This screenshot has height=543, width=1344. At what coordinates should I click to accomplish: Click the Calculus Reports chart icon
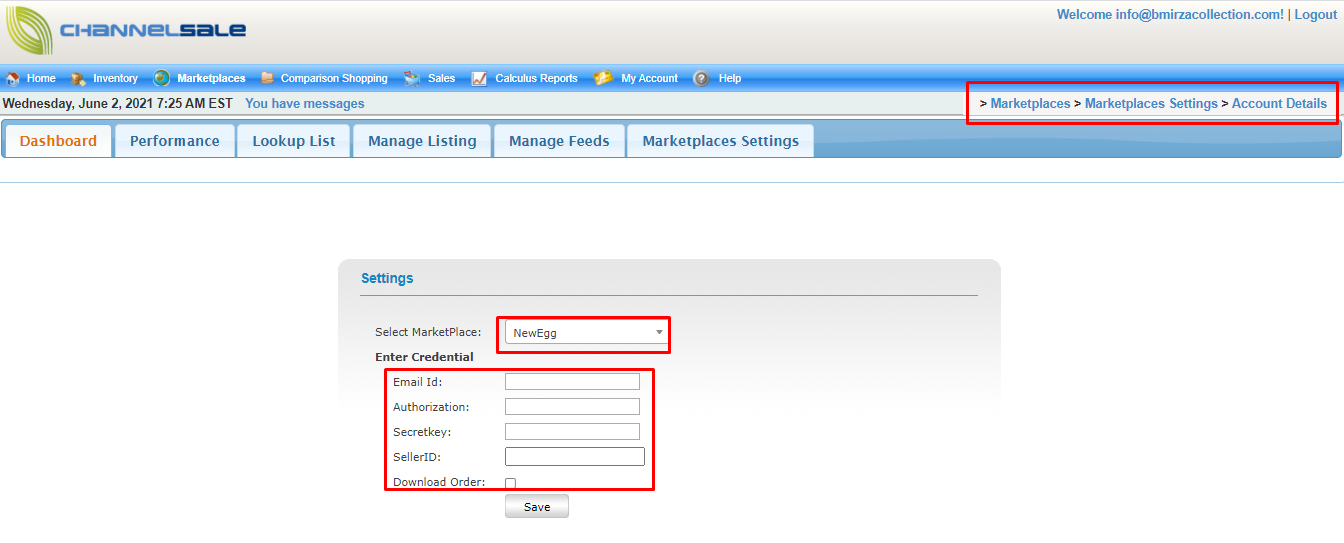(479, 78)
